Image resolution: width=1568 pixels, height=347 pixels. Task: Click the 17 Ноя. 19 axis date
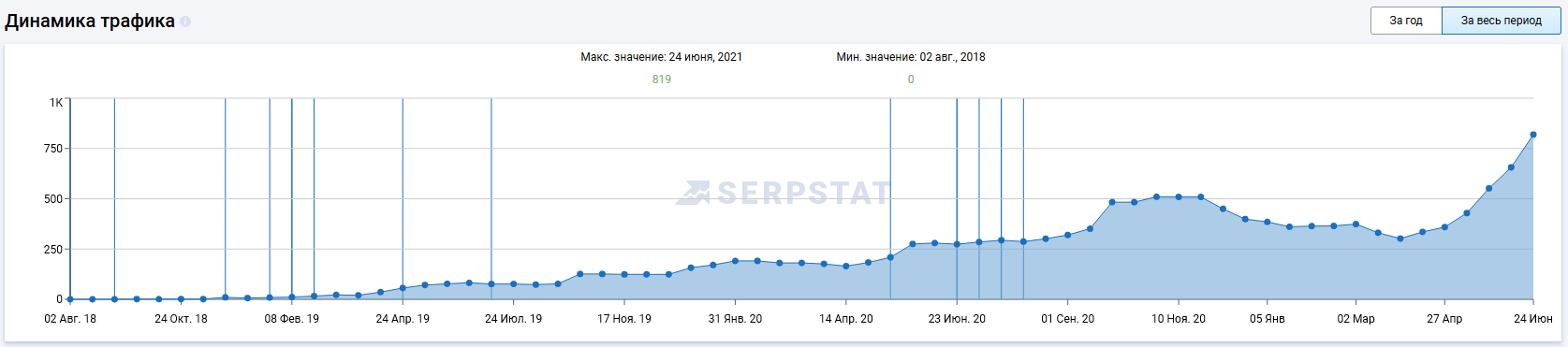(624, 319)
